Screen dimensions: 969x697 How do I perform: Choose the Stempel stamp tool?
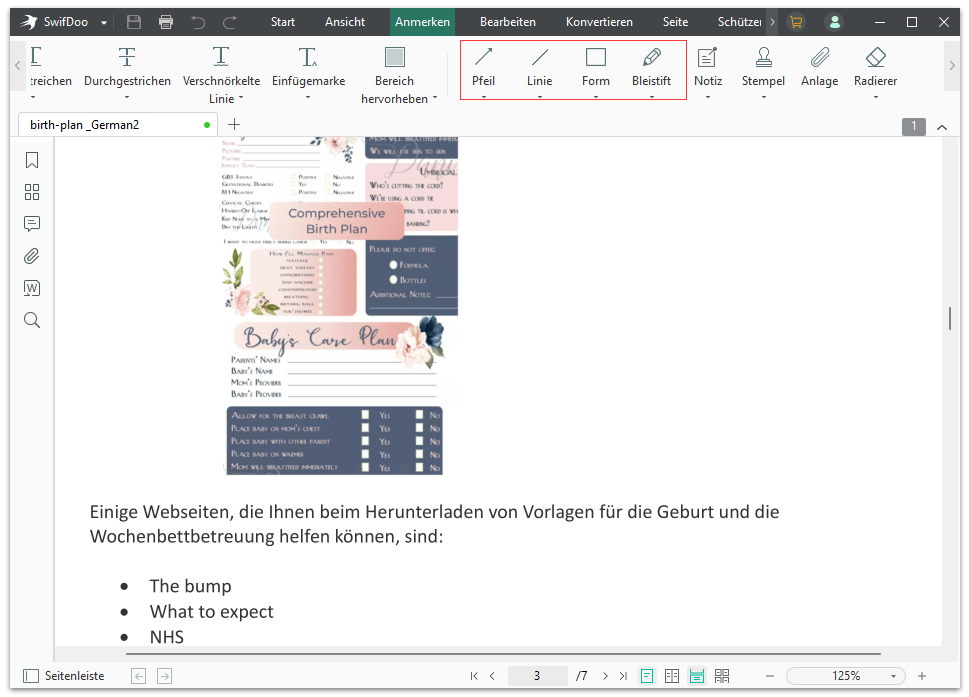[x=763, y=66]
